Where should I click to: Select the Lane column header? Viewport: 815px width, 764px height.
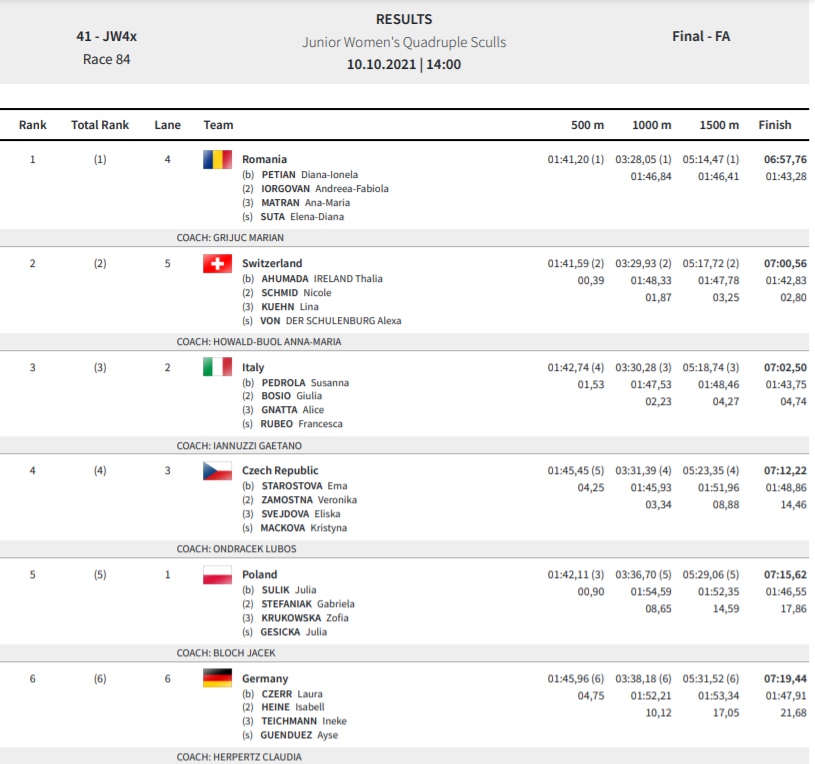point(167,125)
